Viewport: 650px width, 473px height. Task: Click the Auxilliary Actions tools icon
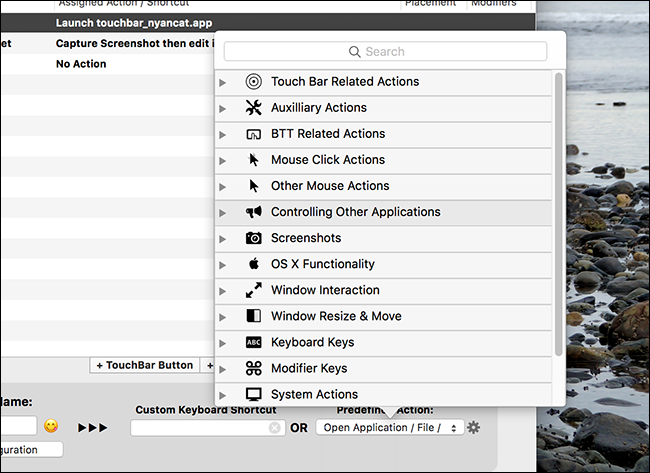[253, 108]
